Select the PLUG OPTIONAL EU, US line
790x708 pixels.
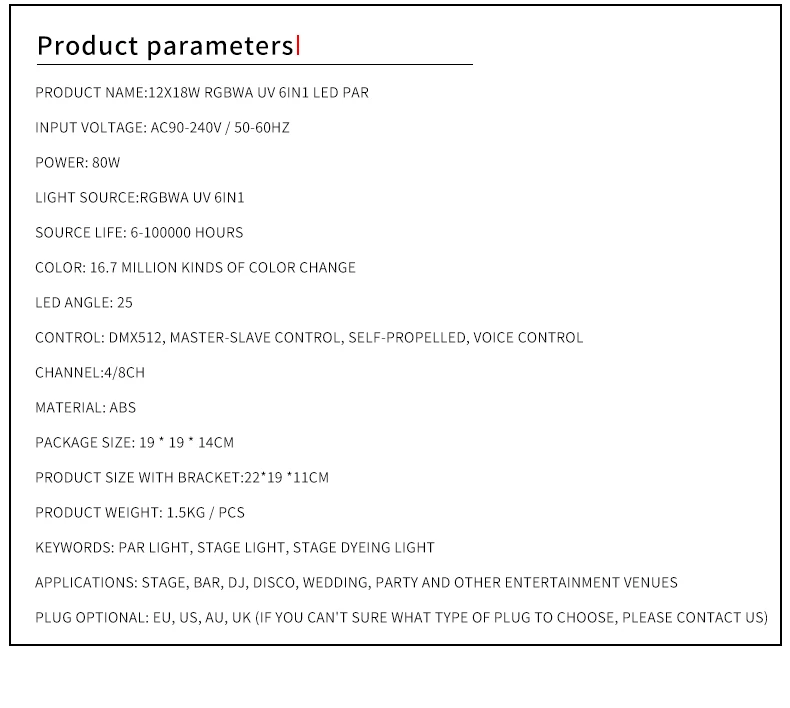pyautogui.click(x=402, y=618)
